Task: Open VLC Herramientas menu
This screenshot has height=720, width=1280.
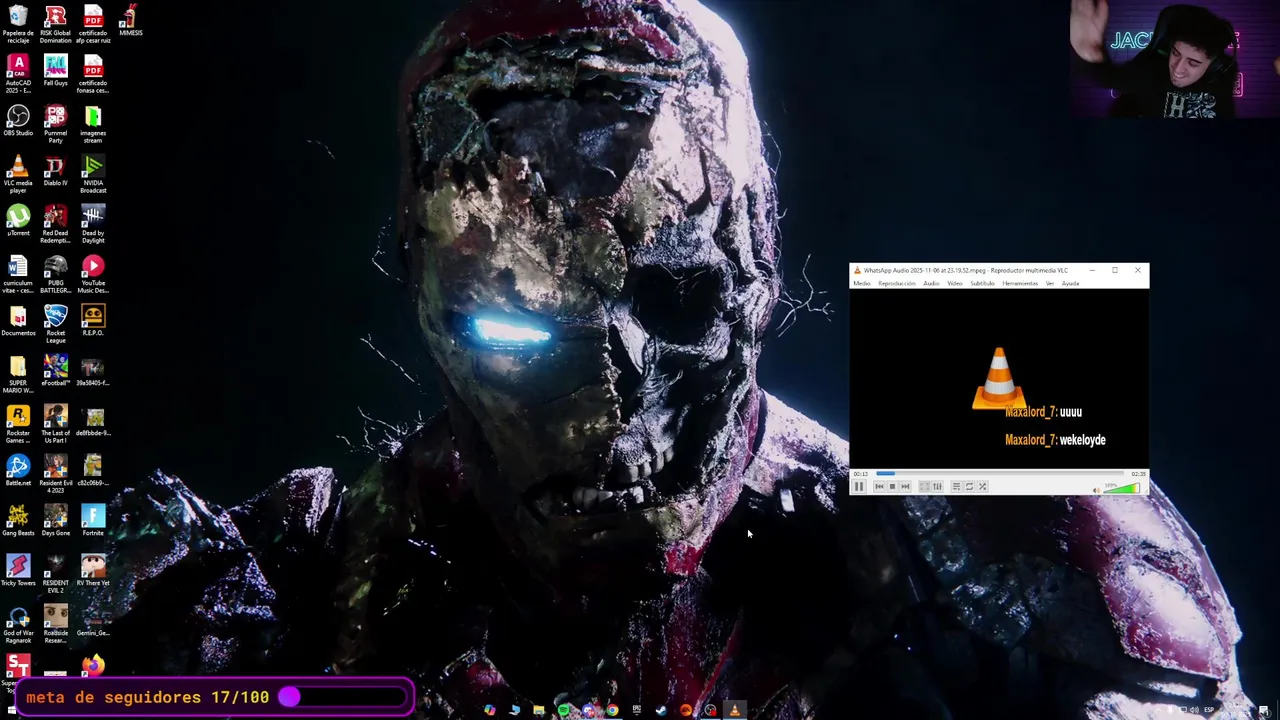Action: 1020,283
